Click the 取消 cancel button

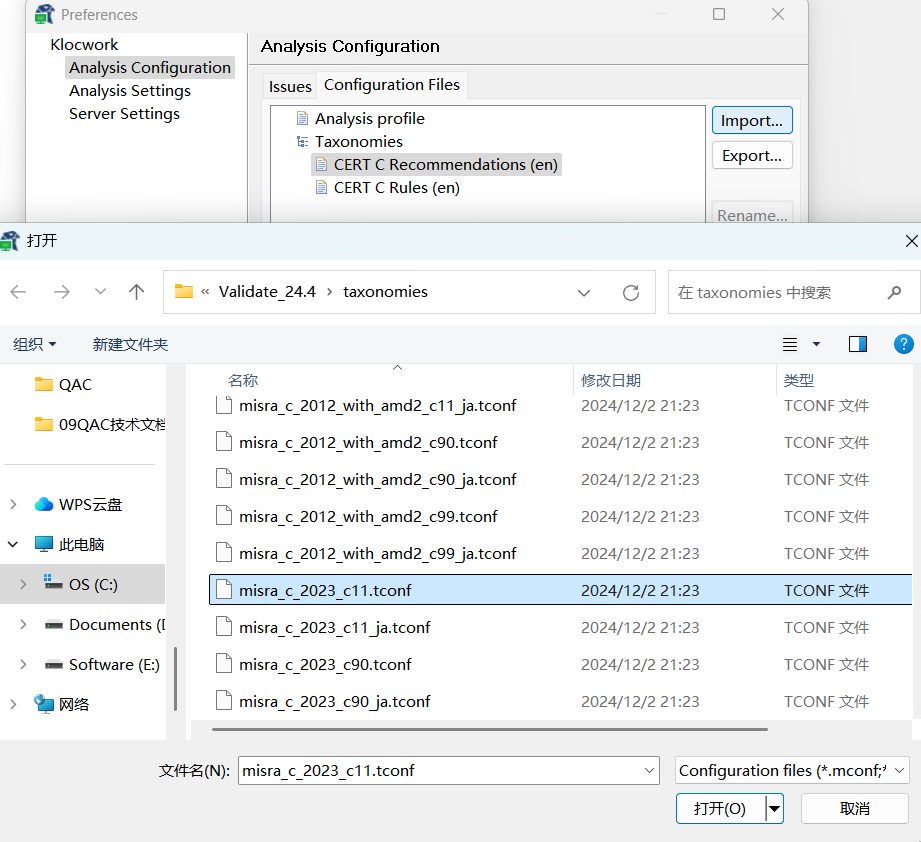pos(855,809)
